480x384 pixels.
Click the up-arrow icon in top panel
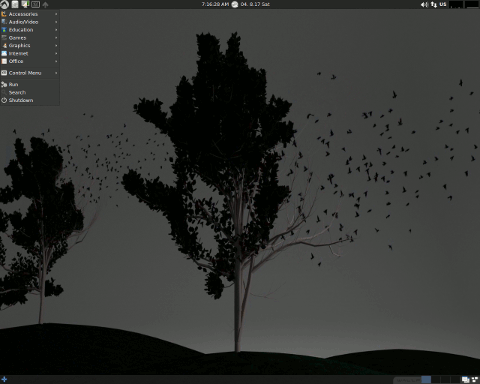click(x=45, y=5)
